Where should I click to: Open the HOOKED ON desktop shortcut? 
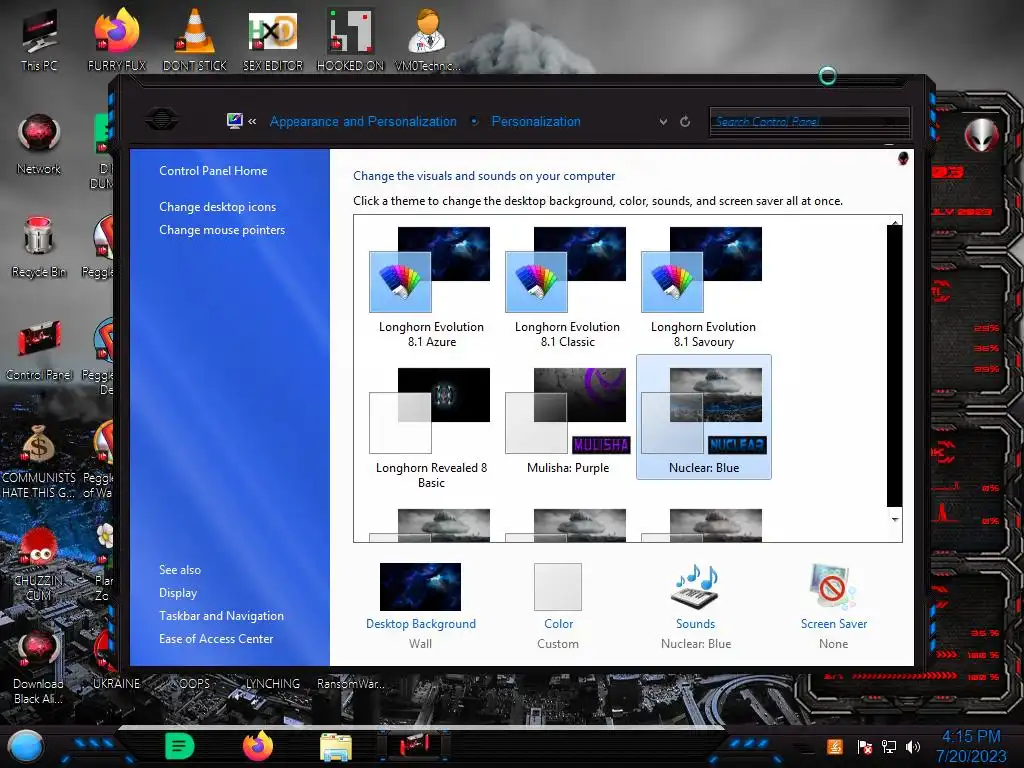point(350,39)
